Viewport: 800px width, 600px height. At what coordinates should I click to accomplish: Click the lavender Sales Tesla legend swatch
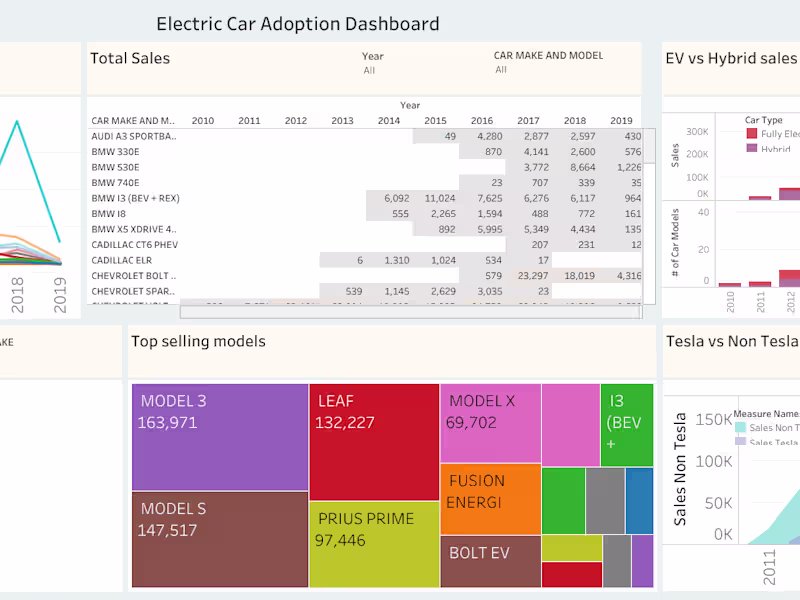point(740,441)
